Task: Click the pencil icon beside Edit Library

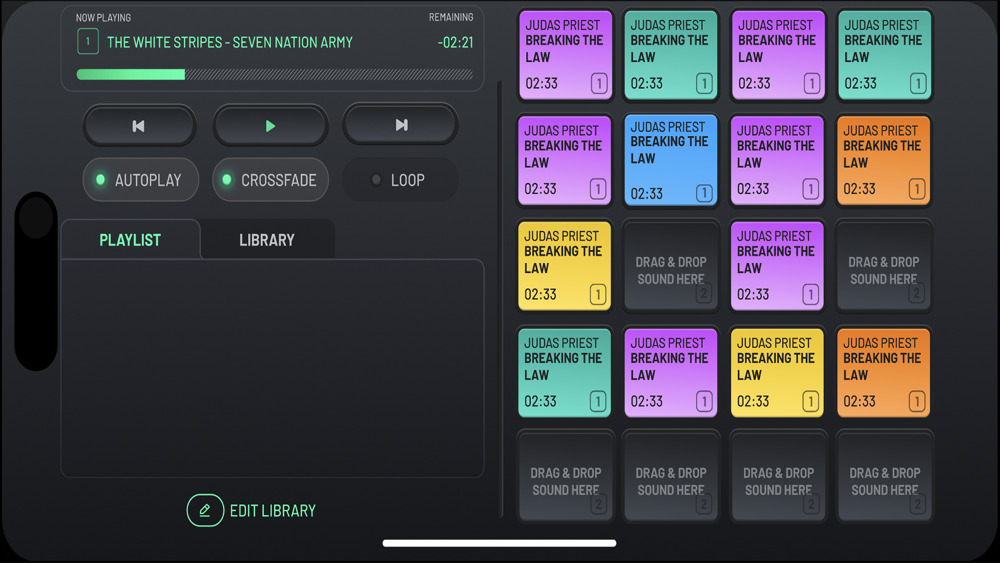Action: coord(205,510)
